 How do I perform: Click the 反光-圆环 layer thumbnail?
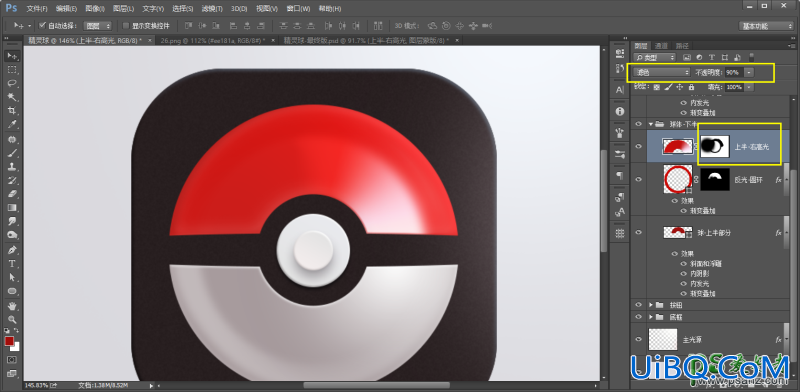(678, 179)
